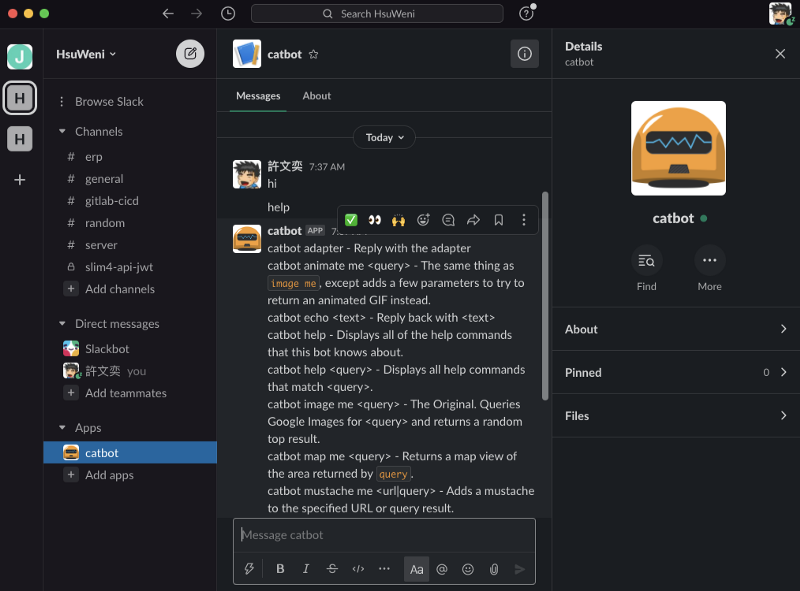Collapse the Direct messages section
Viewport: 800px width, 591px height.
click(x=62, y=324)
